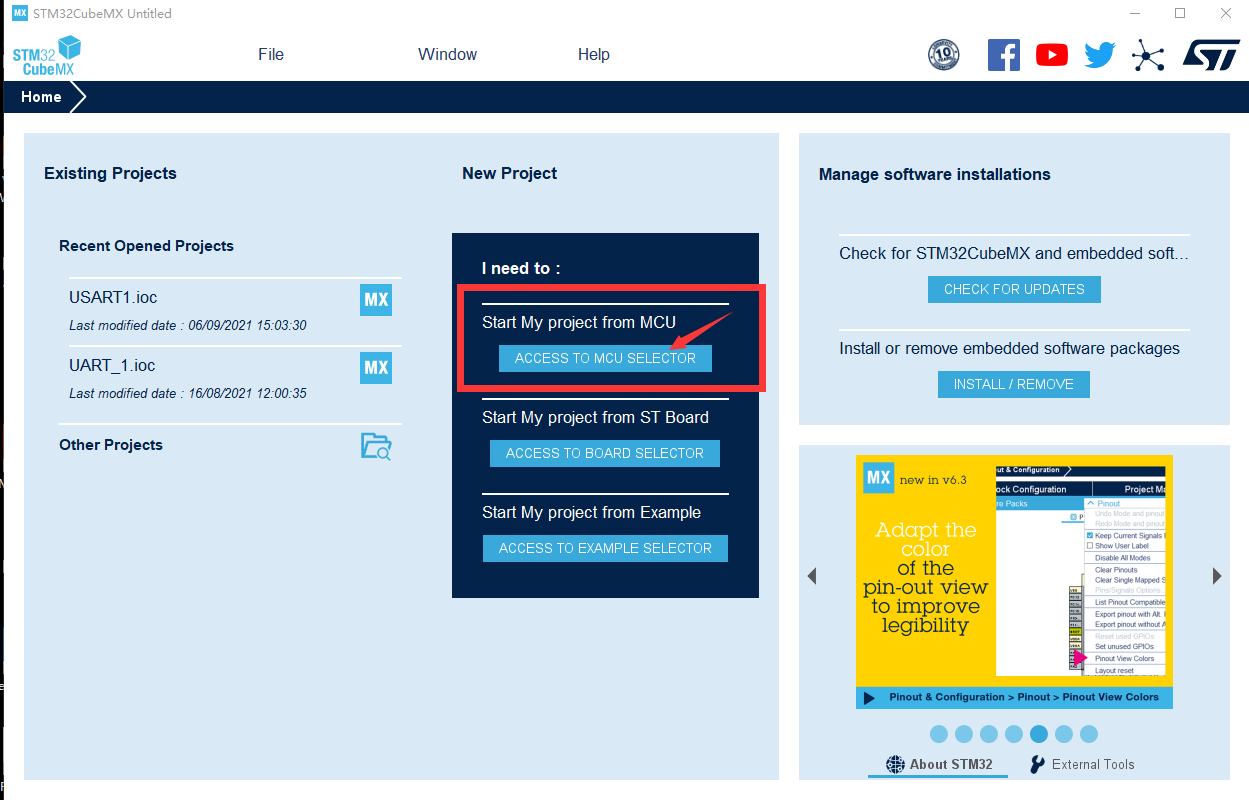
Task: Open the Window menu
Action: coord(447,55)
